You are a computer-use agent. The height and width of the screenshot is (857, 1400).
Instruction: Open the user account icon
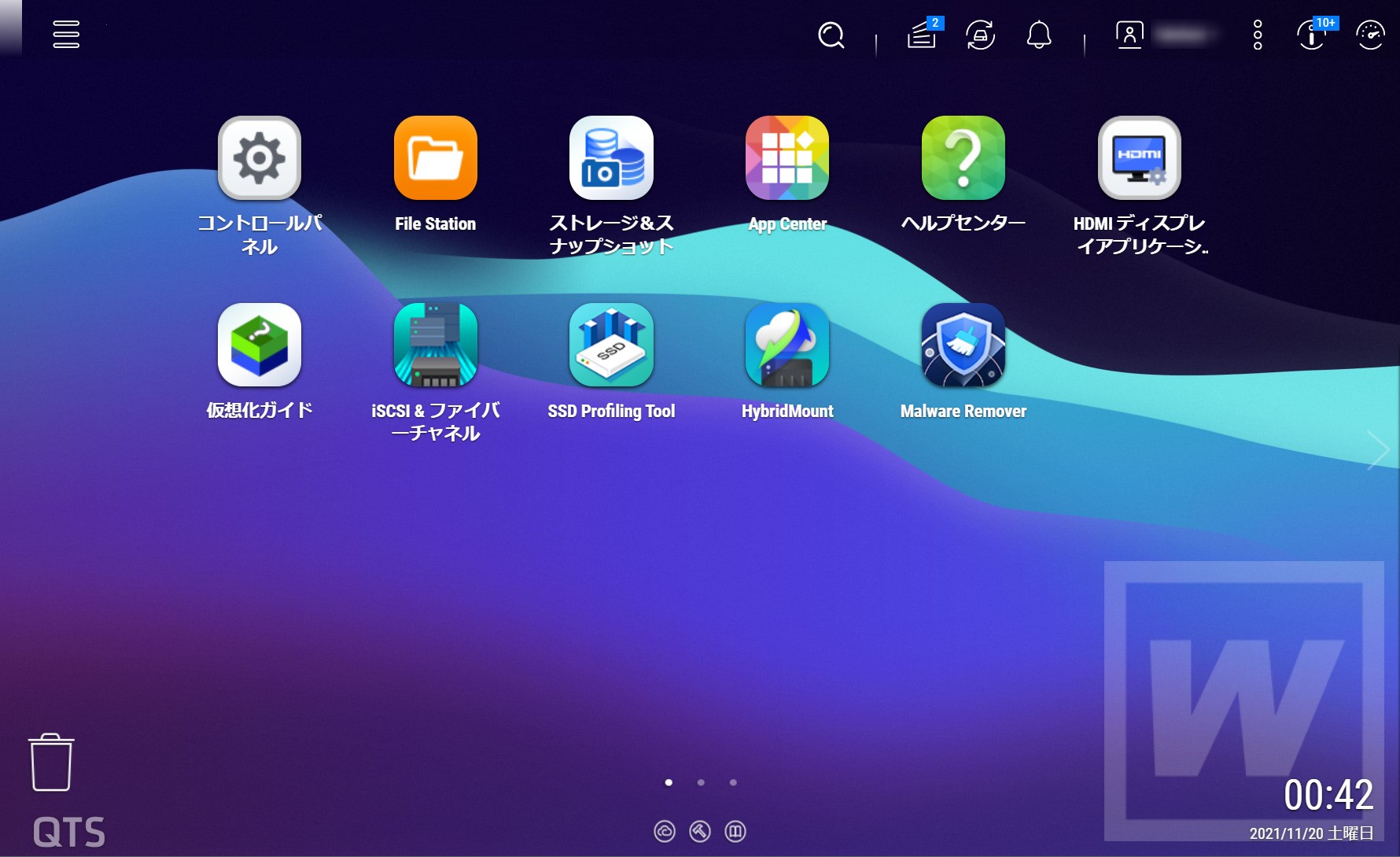[x=1129, y=35]
